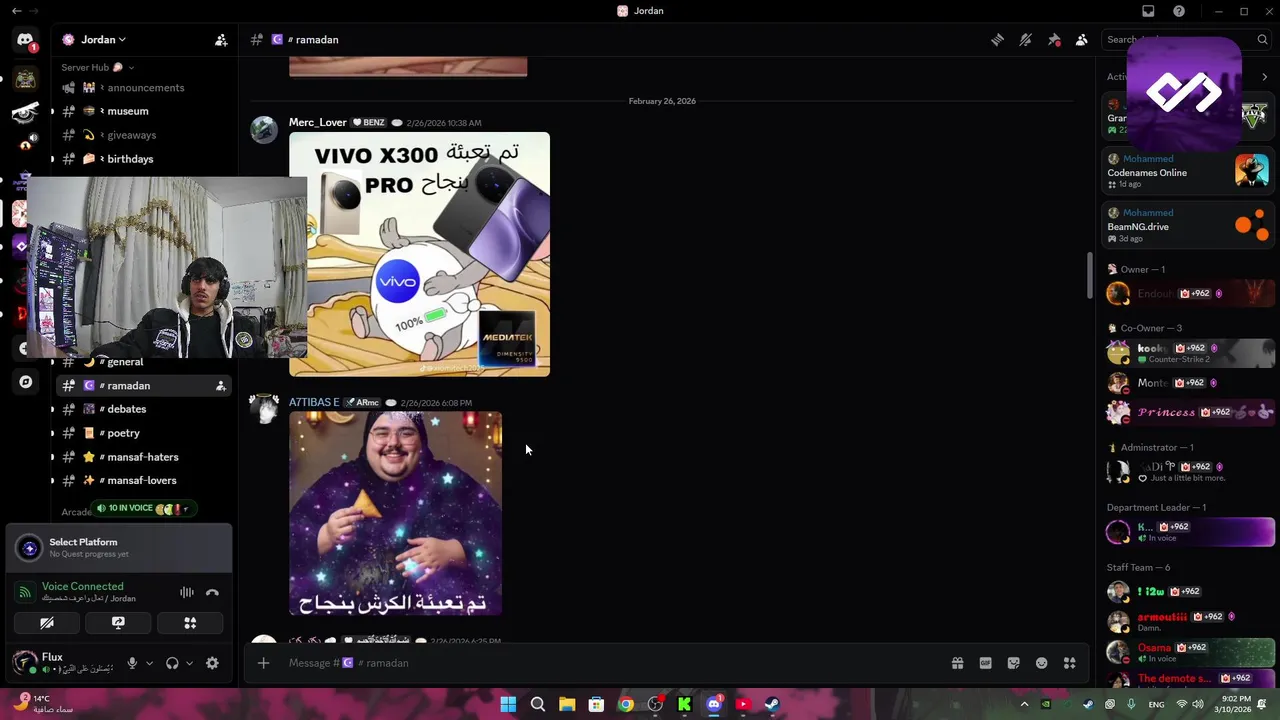Click Merc_Lover username
The height and width of the screenshot is (720, 1280).
[x=318, y=122]
